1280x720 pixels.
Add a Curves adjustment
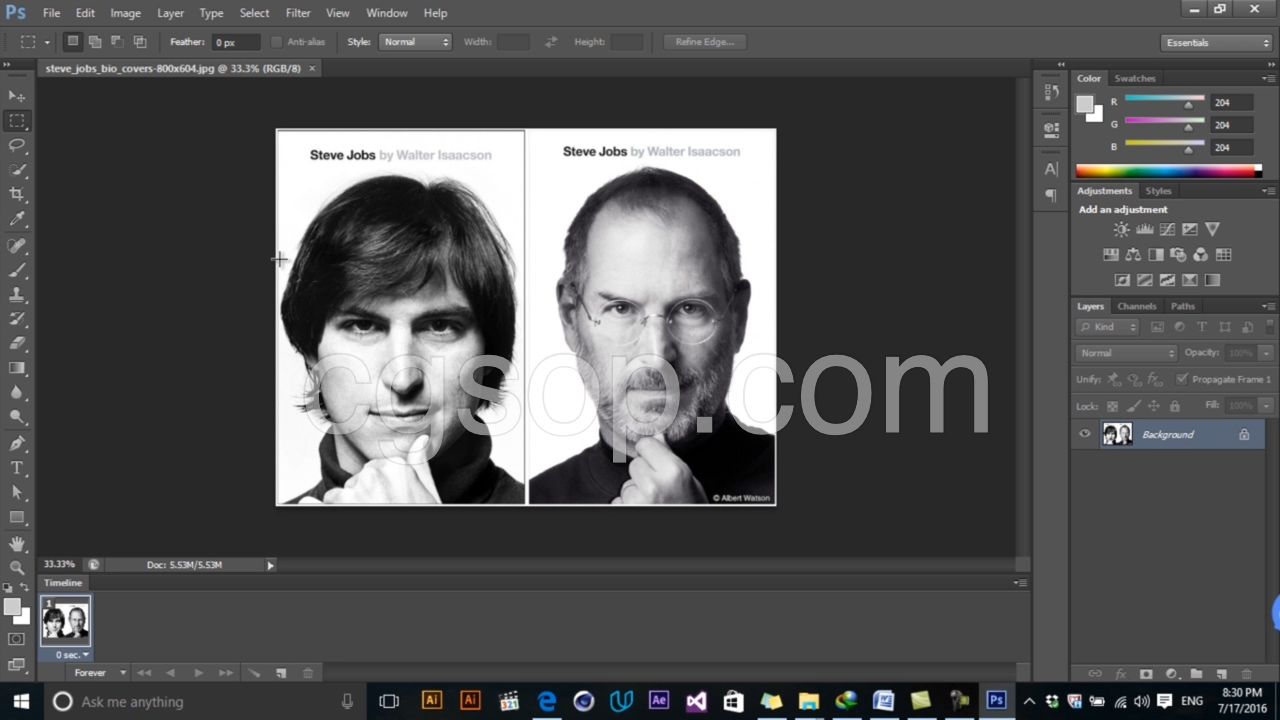coord(1167,230)
